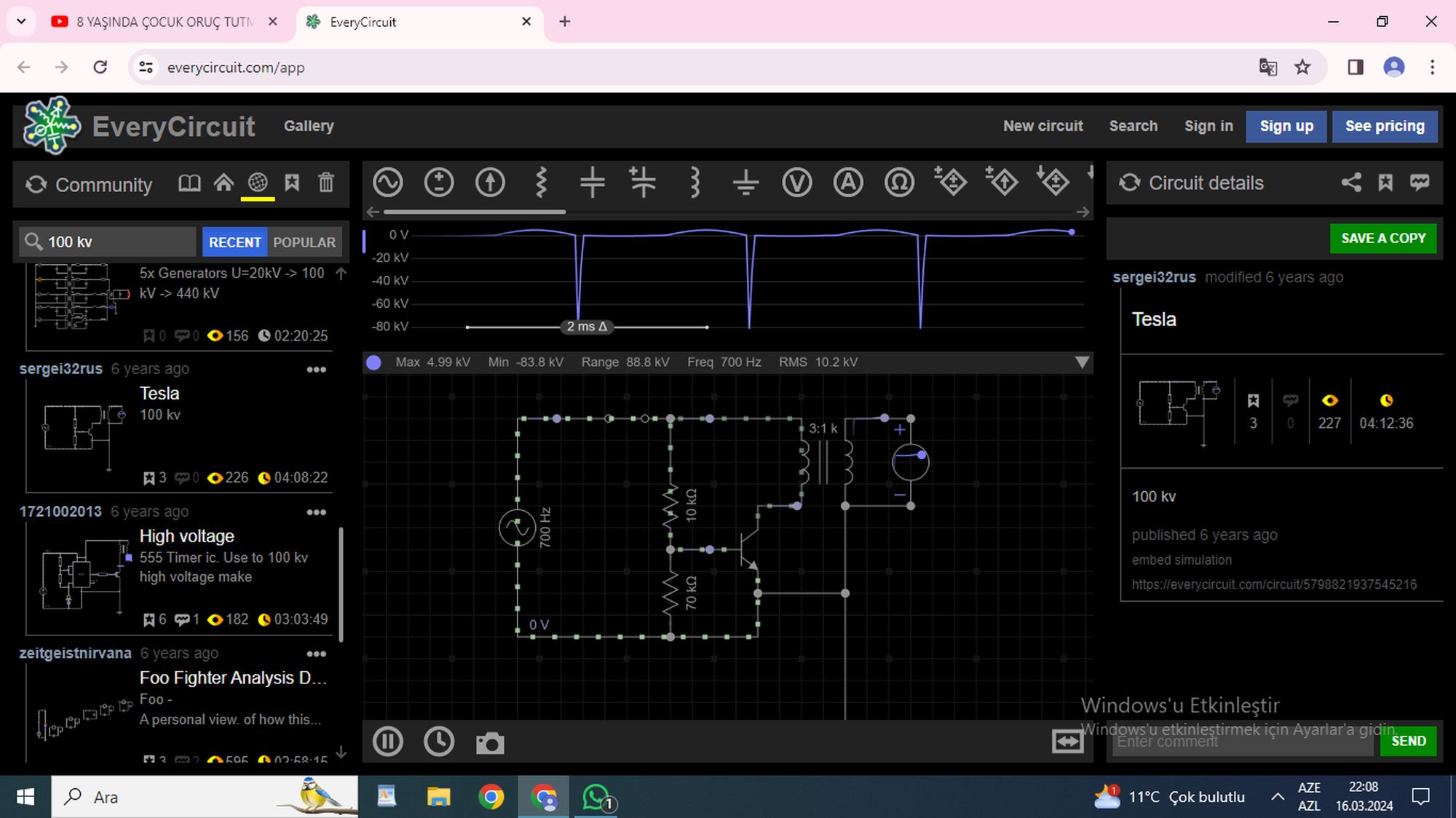Open options menu for High voltage circuit
Screen dimensions: 1456x818
coord(316,512)
